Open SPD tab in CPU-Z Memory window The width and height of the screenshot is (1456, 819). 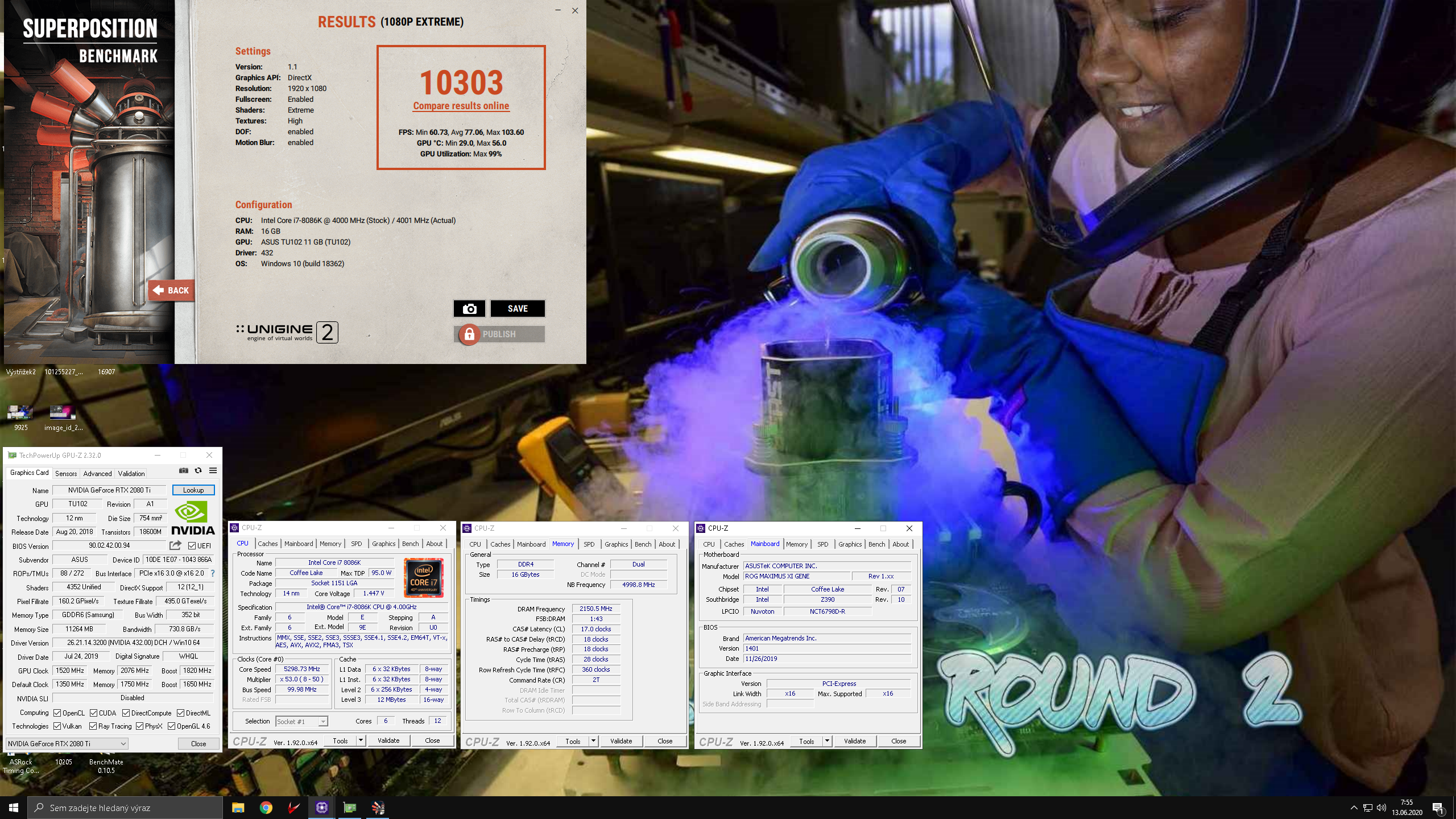click(589, 544)
